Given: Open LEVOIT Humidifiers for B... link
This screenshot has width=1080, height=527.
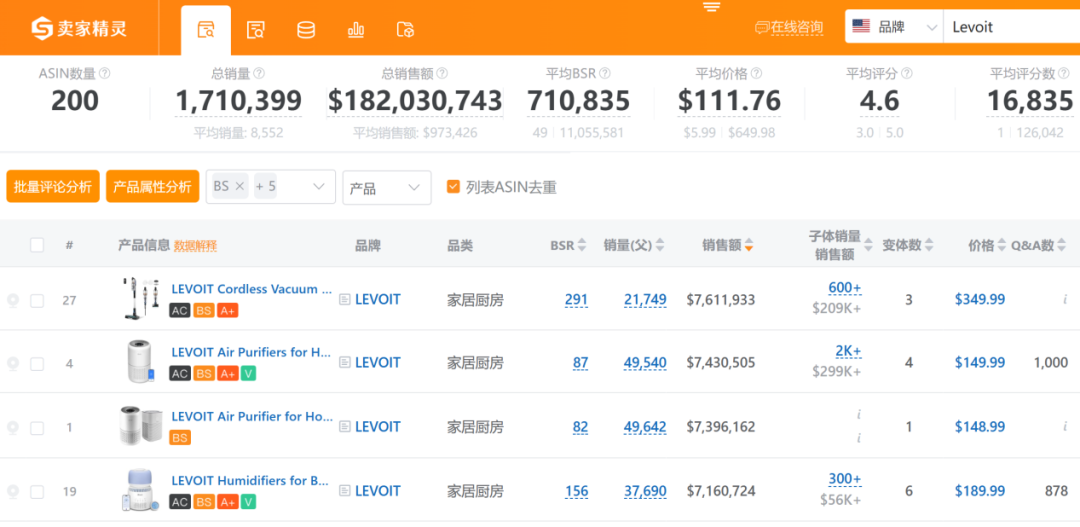Looking at the screenshot, I should pyautogui.click(x=250, y=481).
